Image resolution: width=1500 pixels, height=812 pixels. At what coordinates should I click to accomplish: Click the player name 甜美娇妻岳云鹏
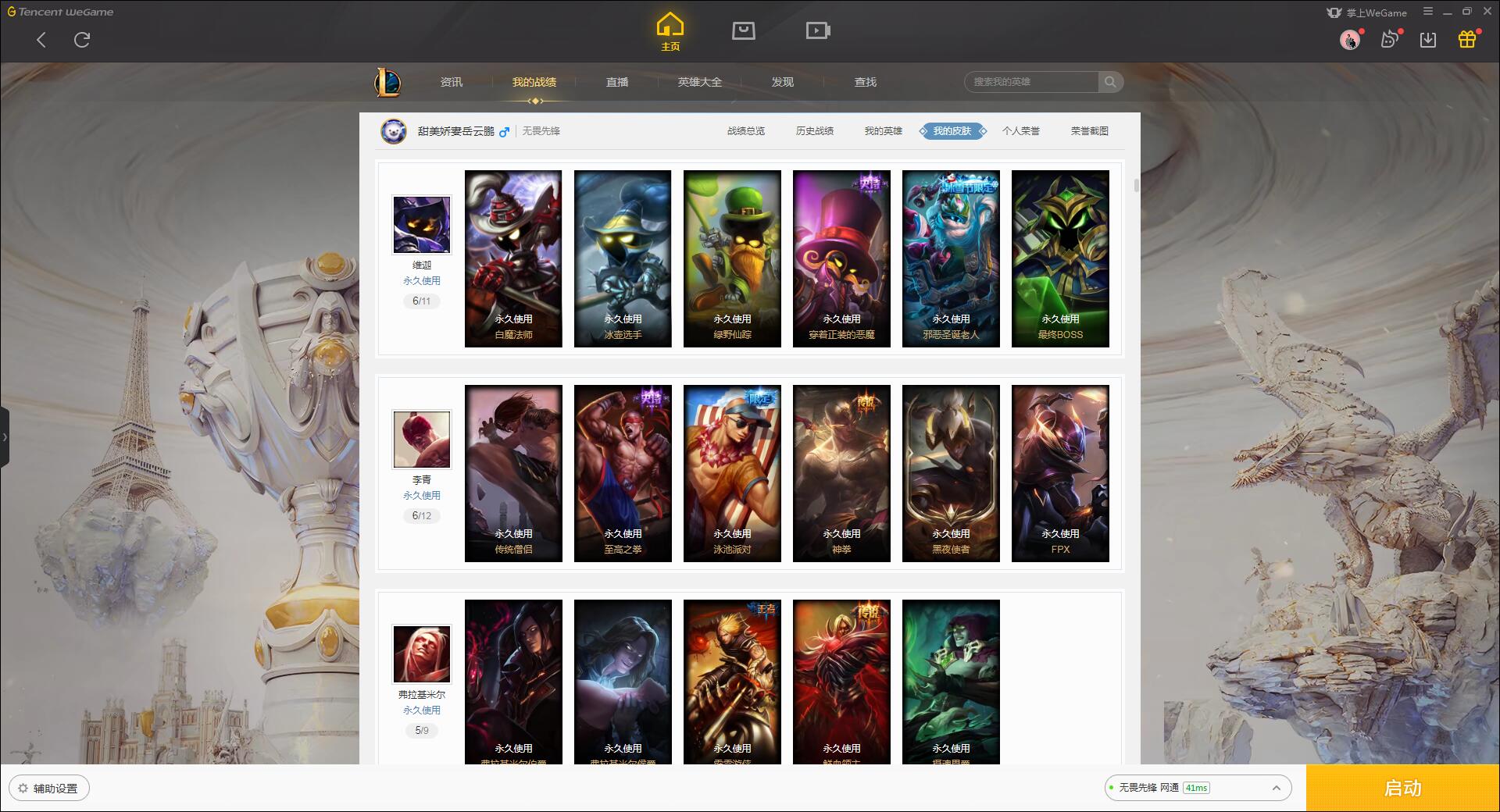click(456, 131)
